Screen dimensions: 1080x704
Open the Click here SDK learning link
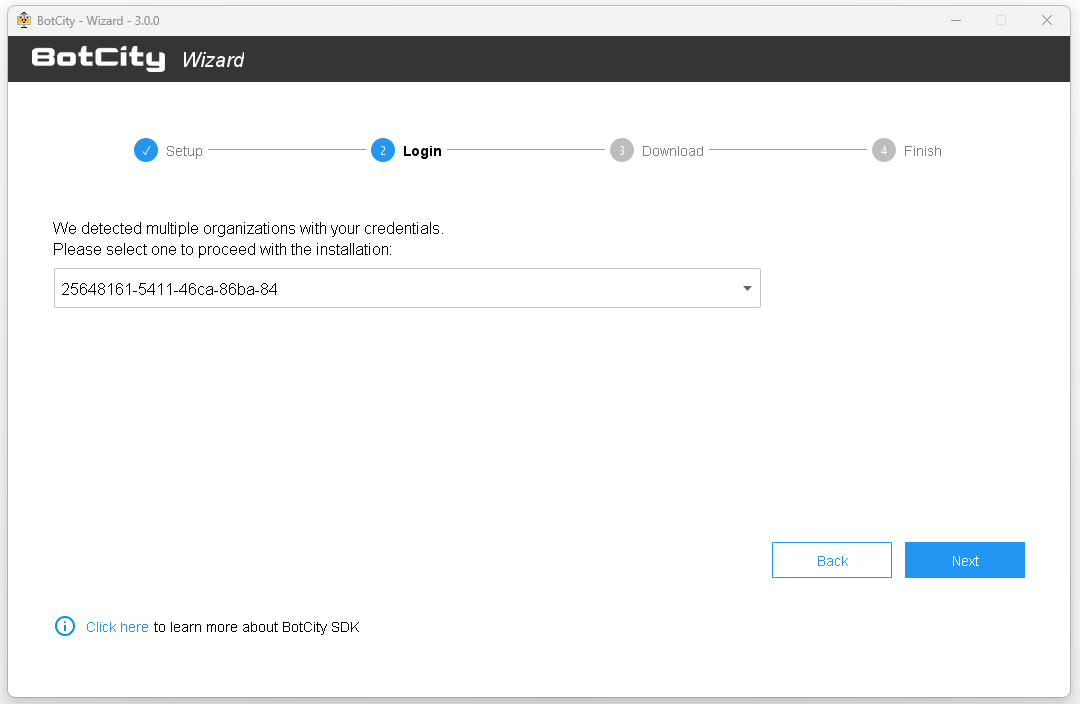click(117, 626)
